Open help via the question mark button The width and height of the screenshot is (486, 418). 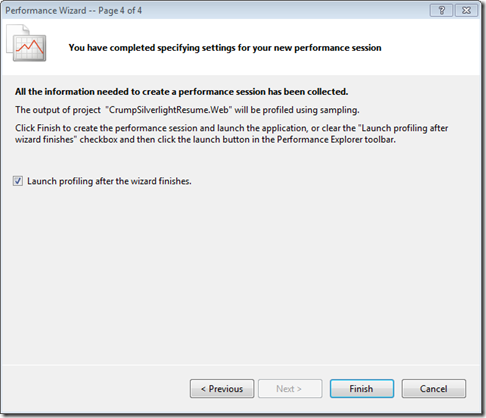coord(441,11)
